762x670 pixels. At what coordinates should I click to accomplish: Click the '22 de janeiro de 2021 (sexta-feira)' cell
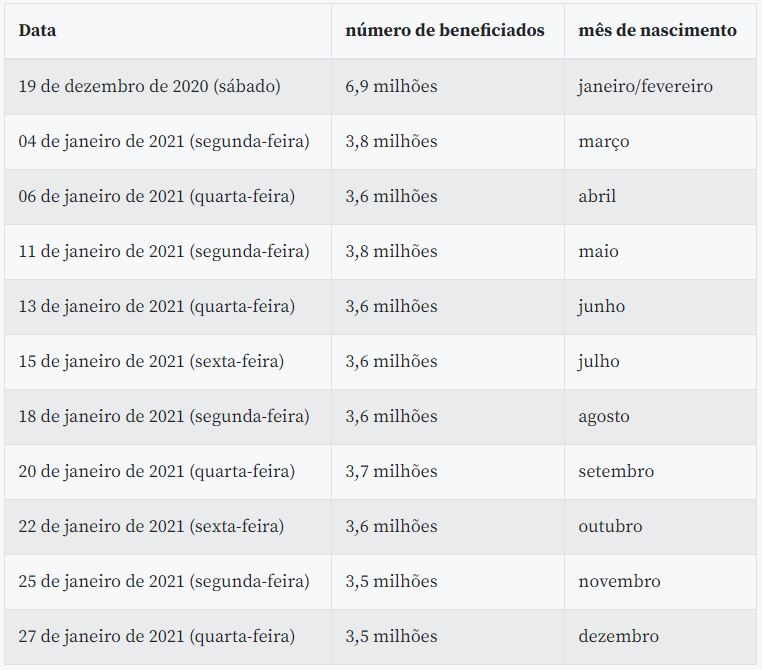(x=151, y=526)
